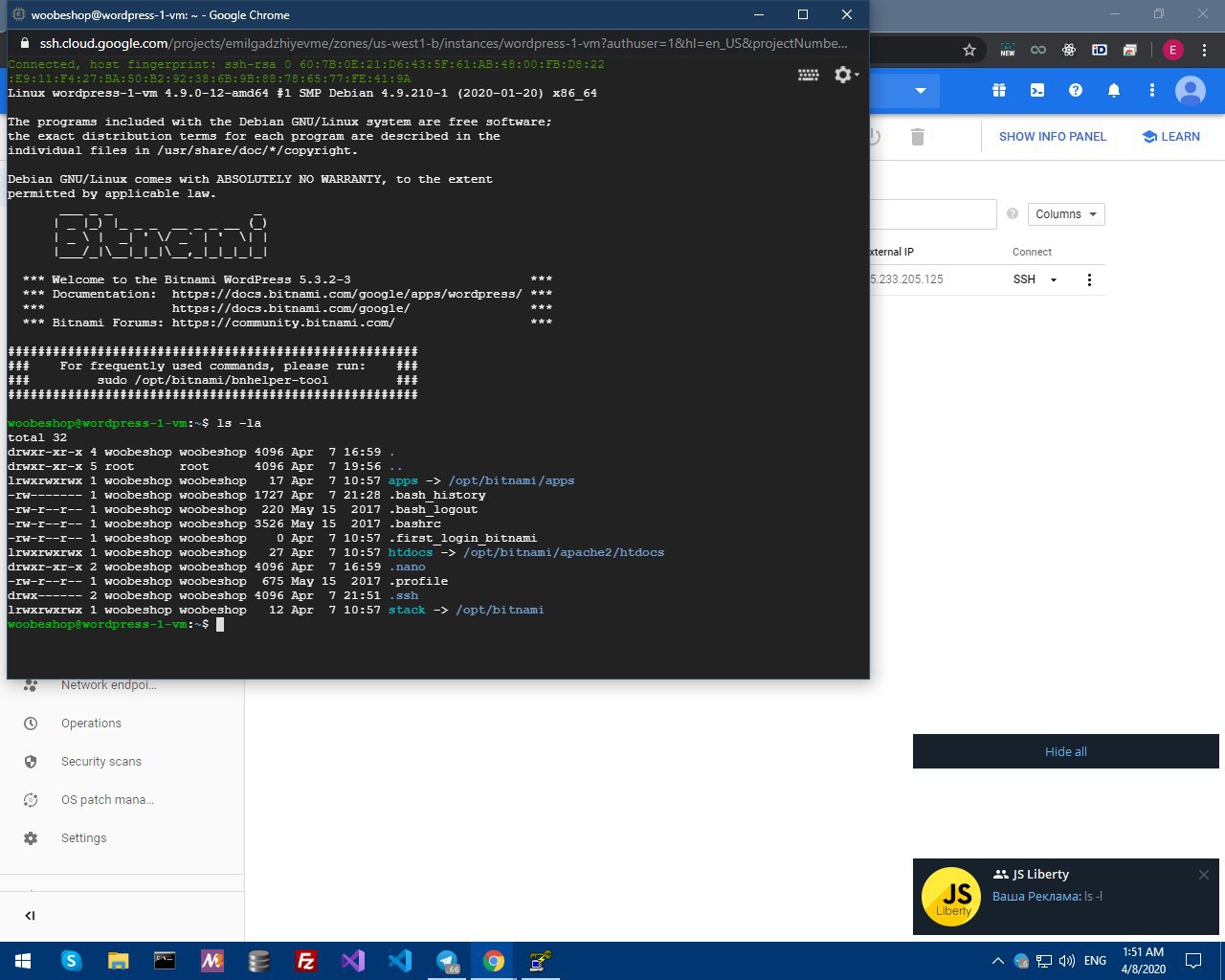
Task: Expand the SSH connect options arrow
Action: tap(1054, 280)
